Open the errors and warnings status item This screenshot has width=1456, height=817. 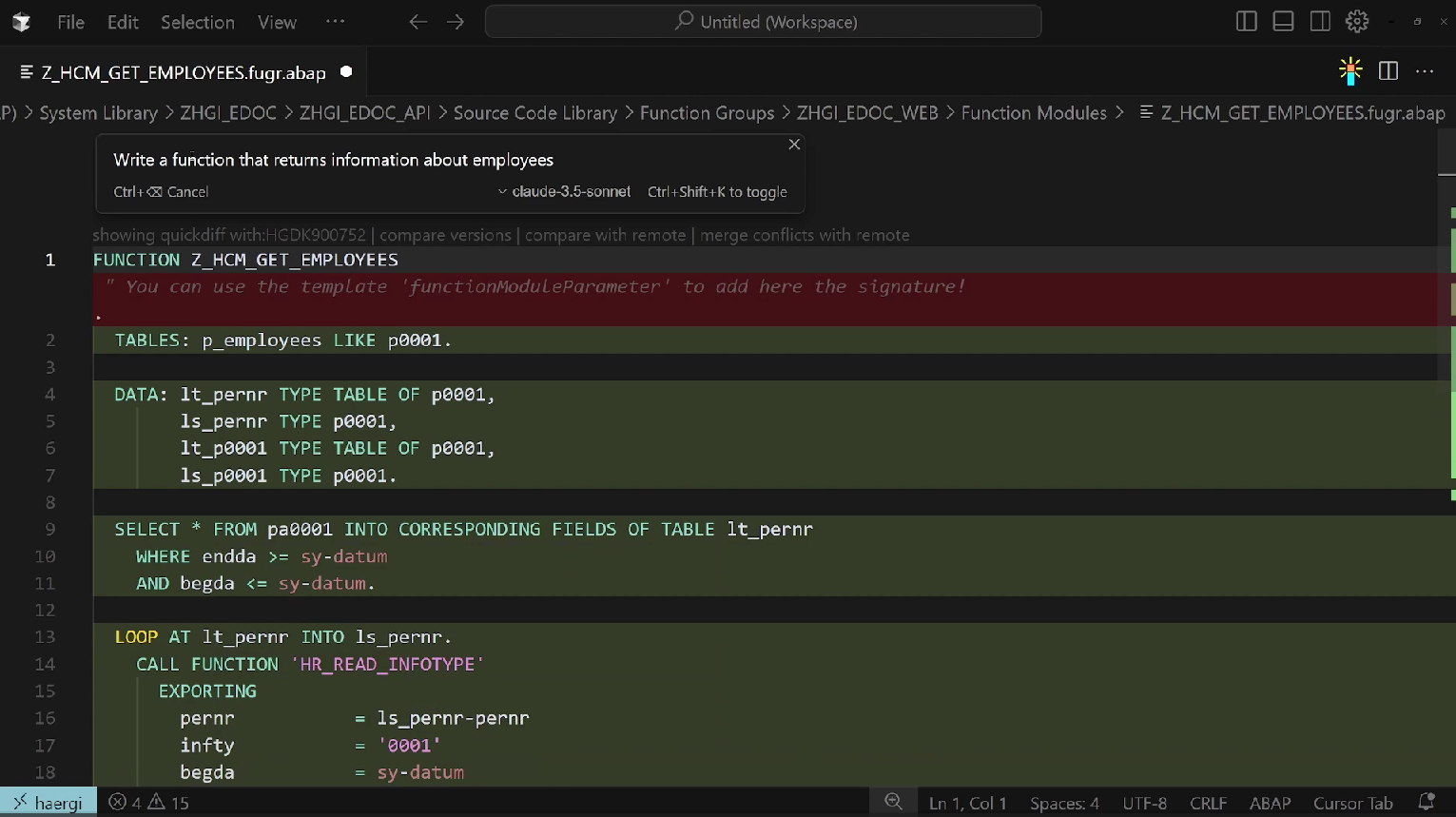148,803
